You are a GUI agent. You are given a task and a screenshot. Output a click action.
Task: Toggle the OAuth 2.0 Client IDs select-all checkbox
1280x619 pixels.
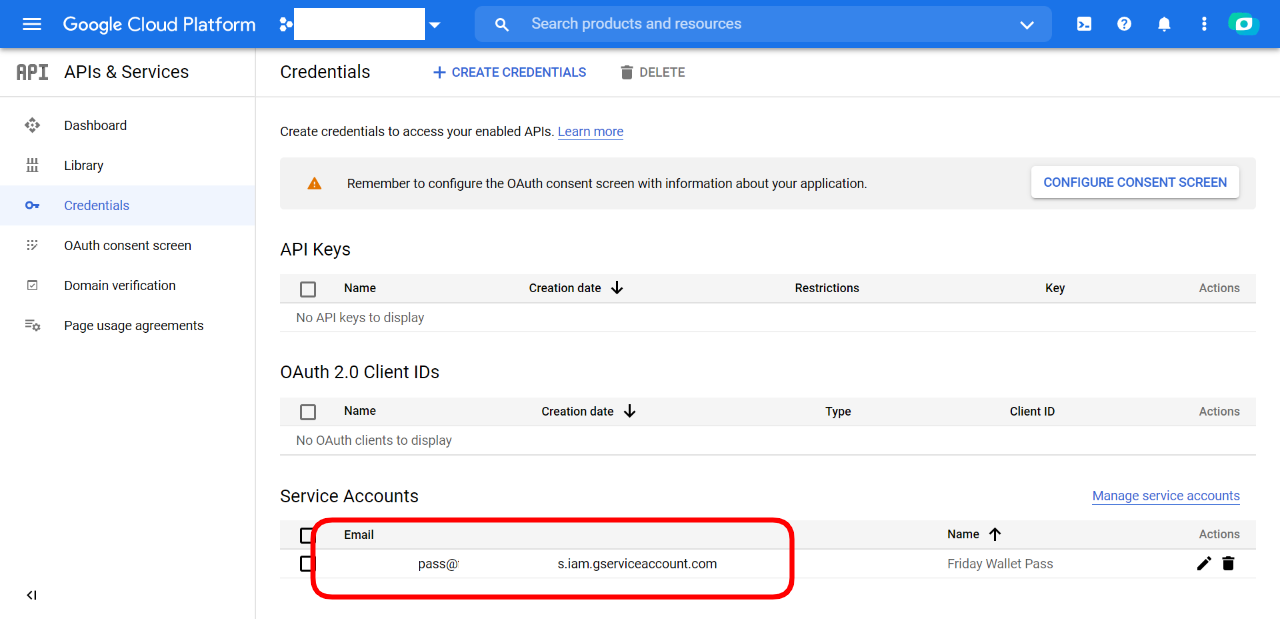coord(308,412)
